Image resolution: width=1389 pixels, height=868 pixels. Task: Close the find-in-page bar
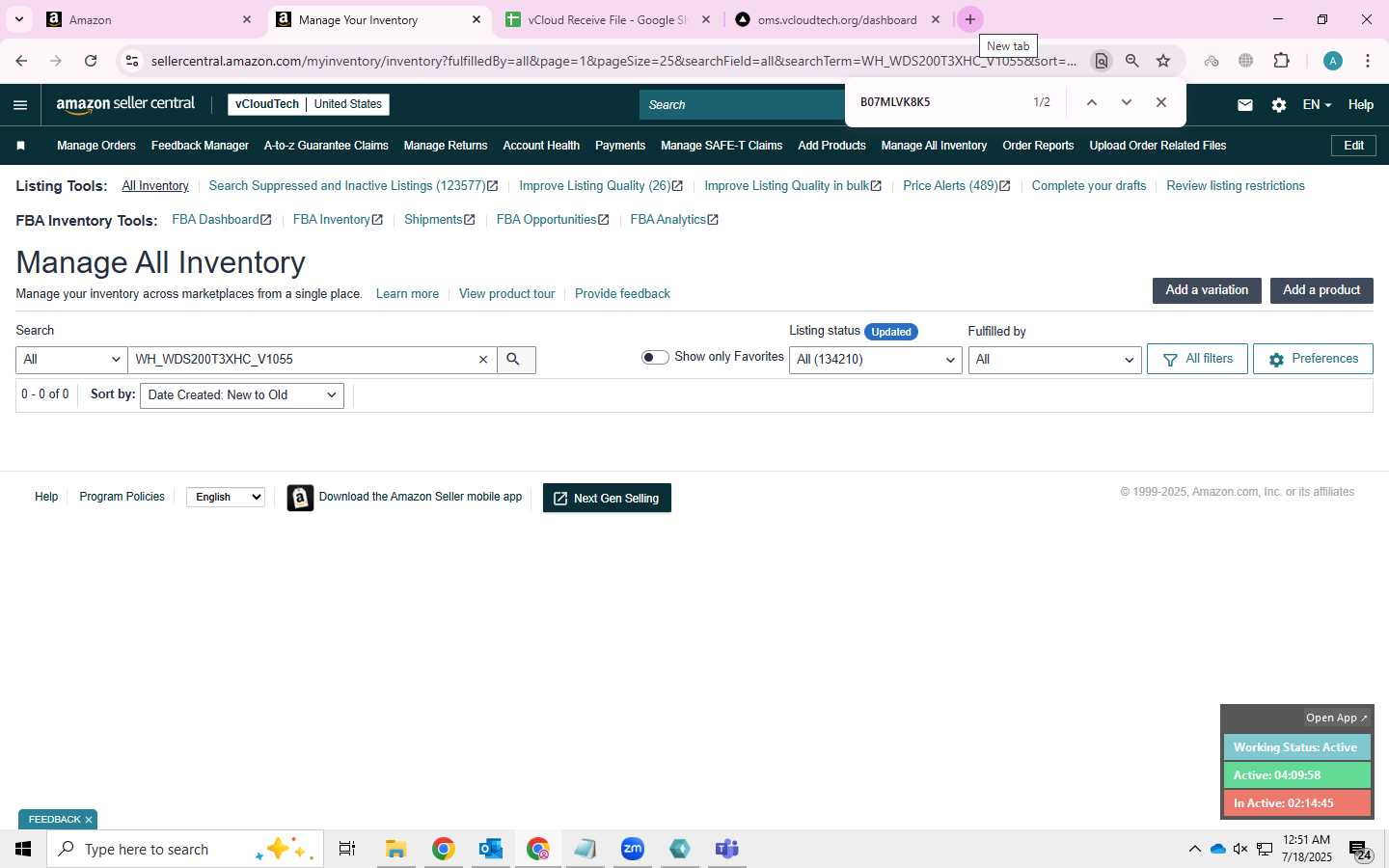point(1161,102)
